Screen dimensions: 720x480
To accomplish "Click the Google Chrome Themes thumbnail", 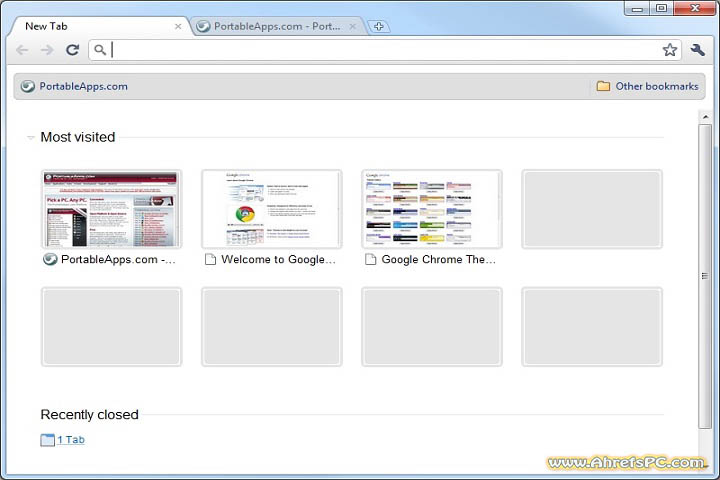I will tap(432, 209).
